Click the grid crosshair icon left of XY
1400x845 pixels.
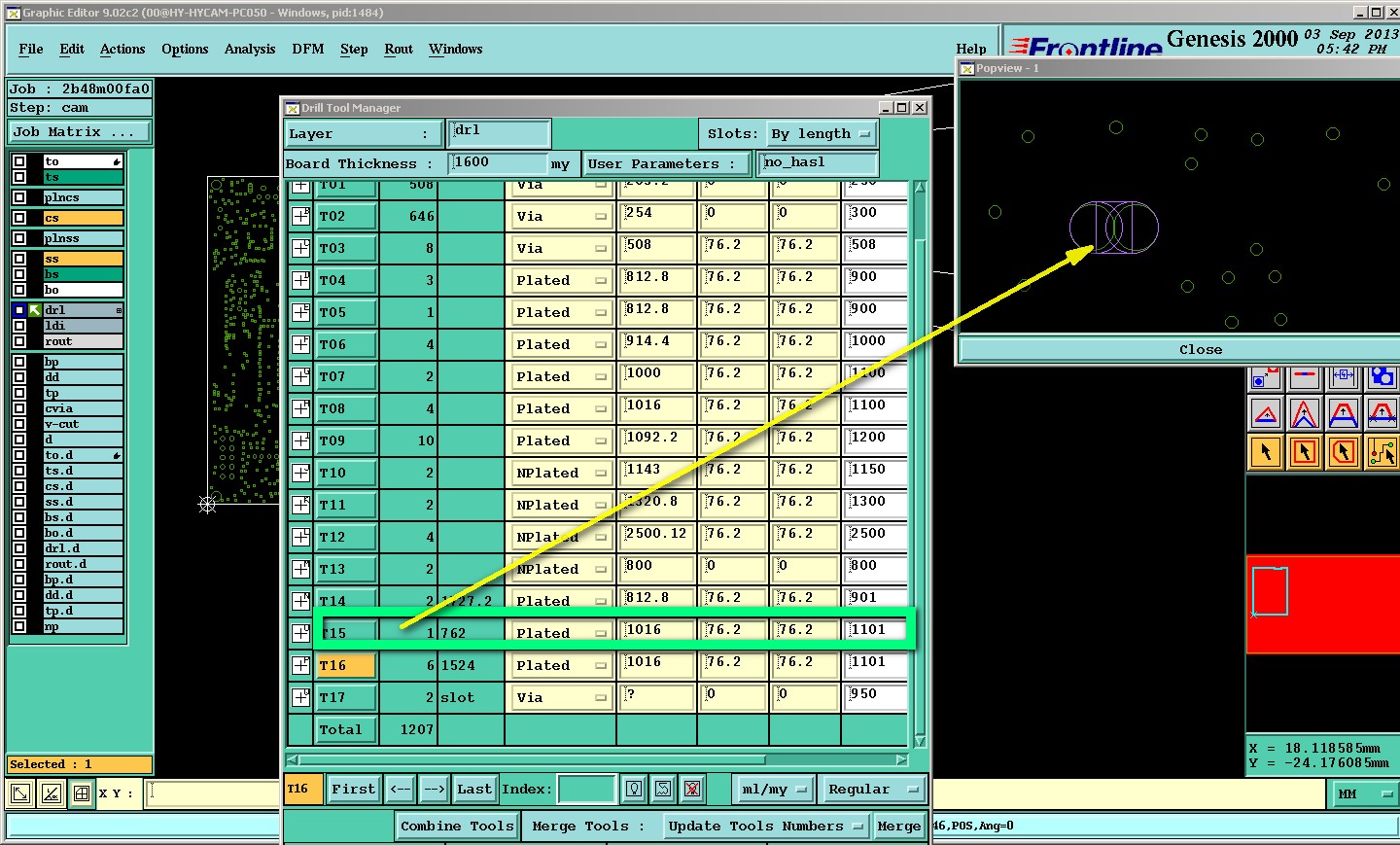coord(82,793)
